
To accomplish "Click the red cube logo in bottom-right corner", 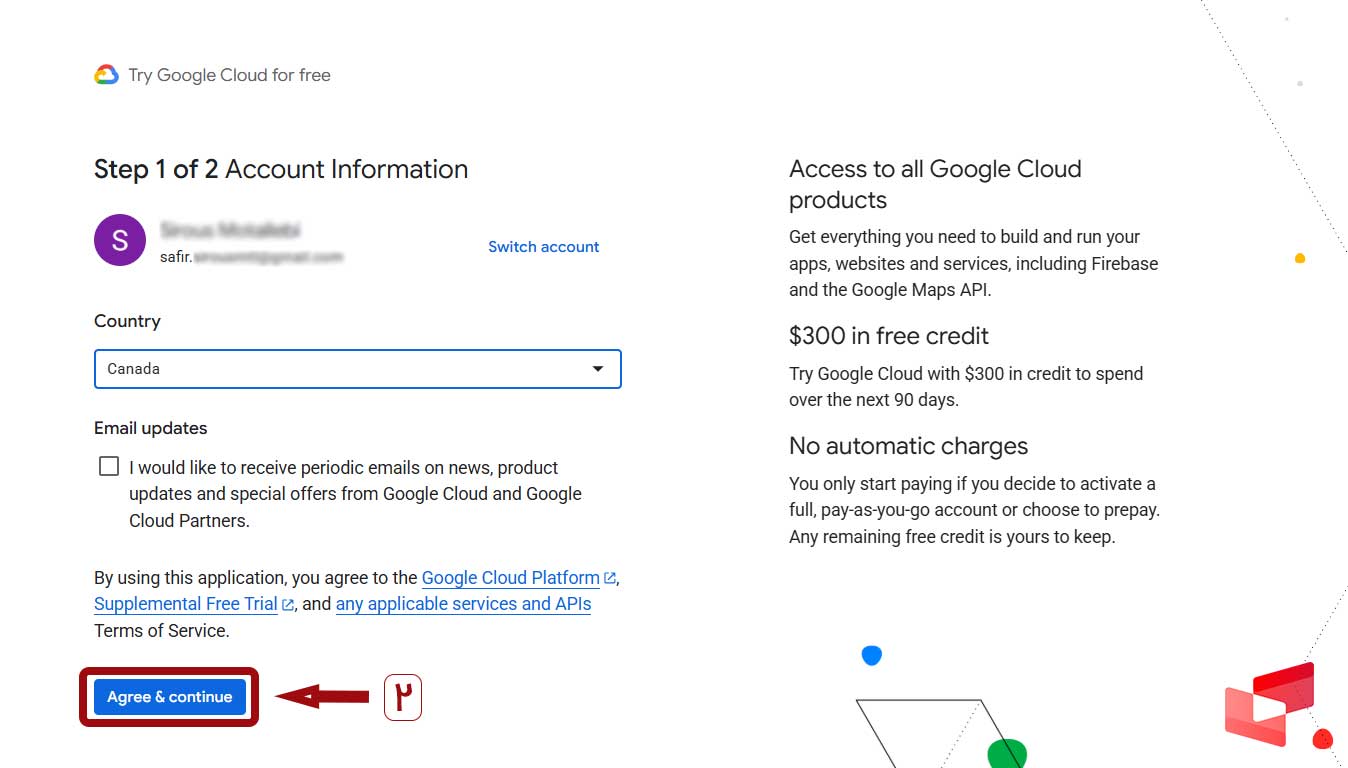I will pyautogui.click(x=1269, y=705).
